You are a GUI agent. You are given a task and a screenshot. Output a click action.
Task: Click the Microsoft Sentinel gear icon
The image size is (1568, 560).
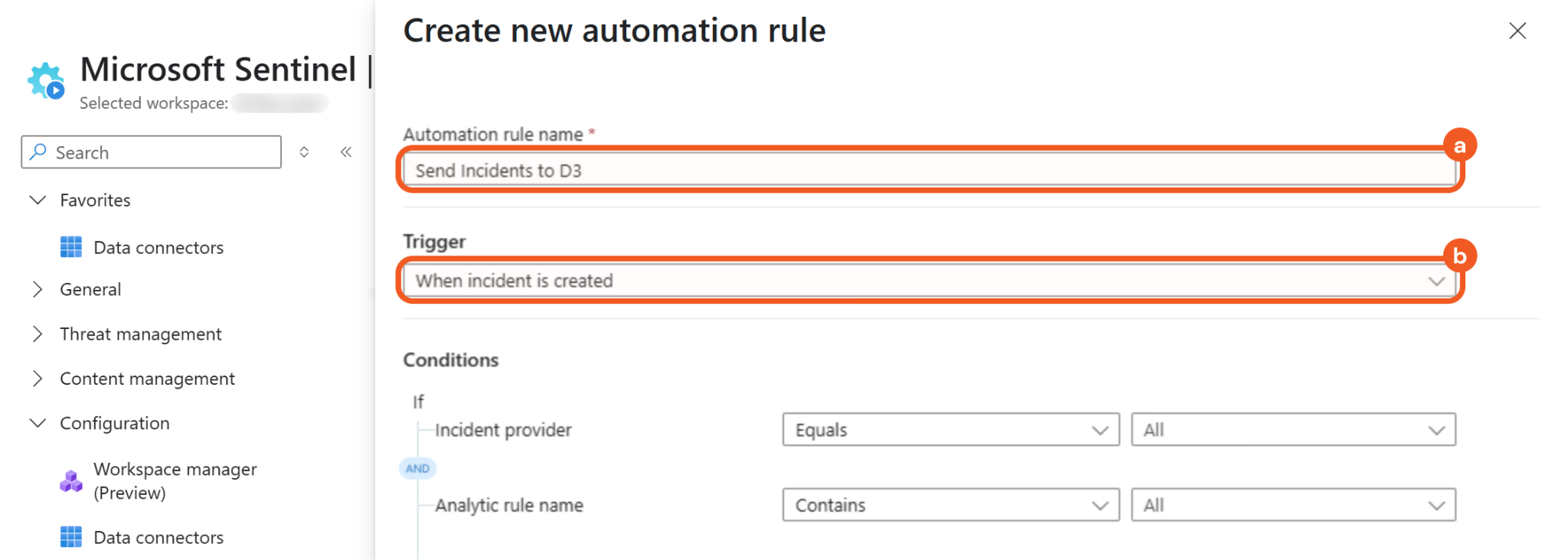pos(45,80)
